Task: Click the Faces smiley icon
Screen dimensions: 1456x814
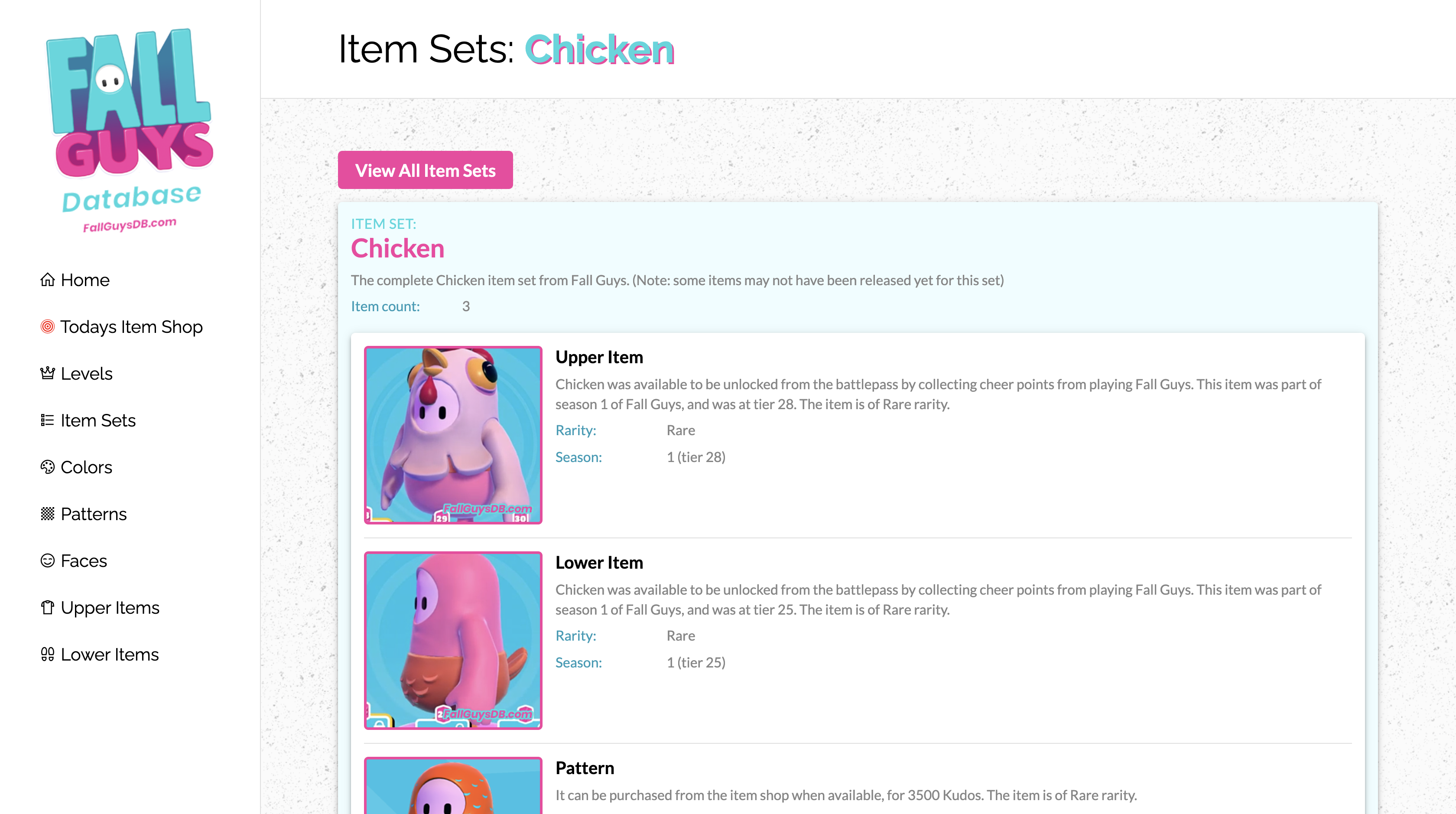Action: (x=48, y=561)
